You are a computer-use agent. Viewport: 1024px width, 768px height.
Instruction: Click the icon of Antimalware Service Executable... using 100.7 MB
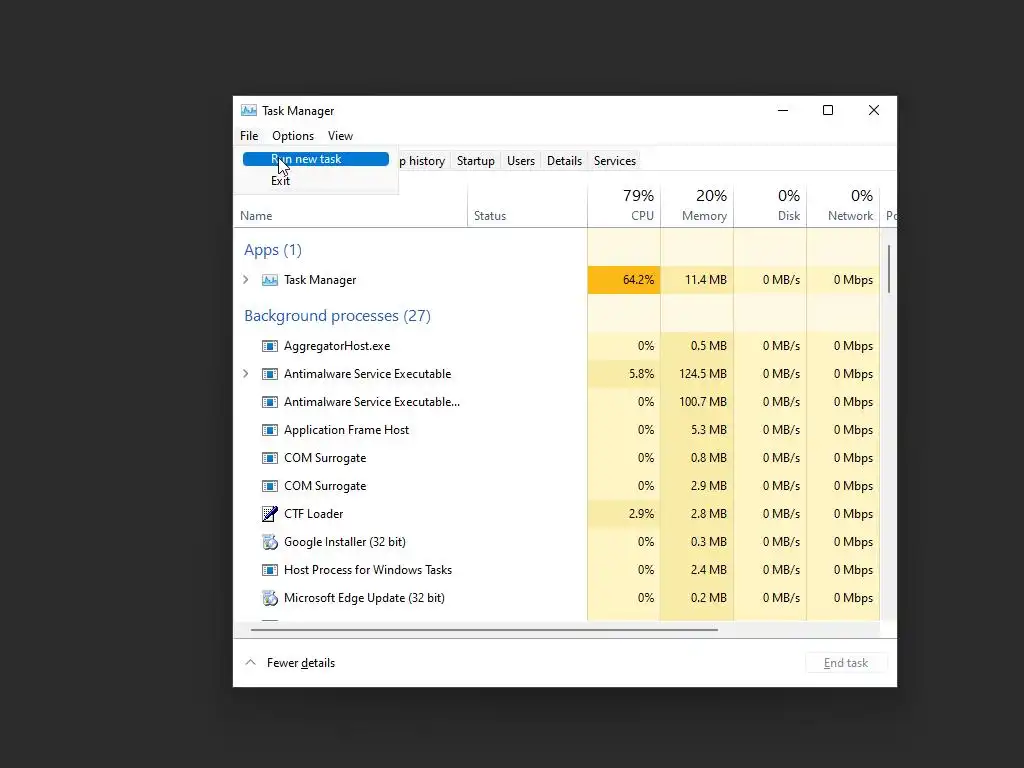pos(270,402)
